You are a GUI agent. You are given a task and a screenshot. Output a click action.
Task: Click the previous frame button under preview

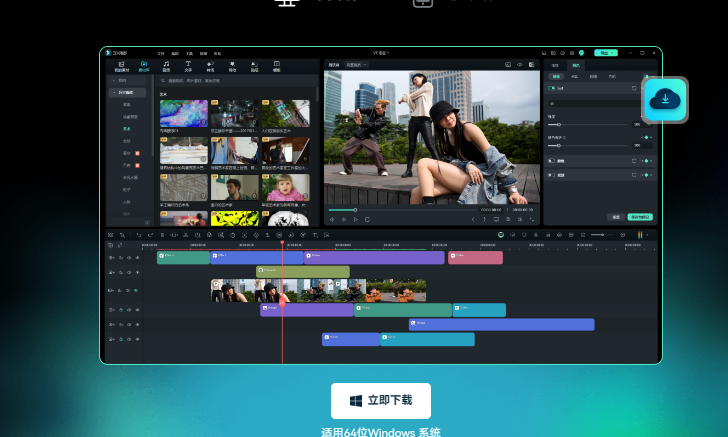tap(332, 220)
